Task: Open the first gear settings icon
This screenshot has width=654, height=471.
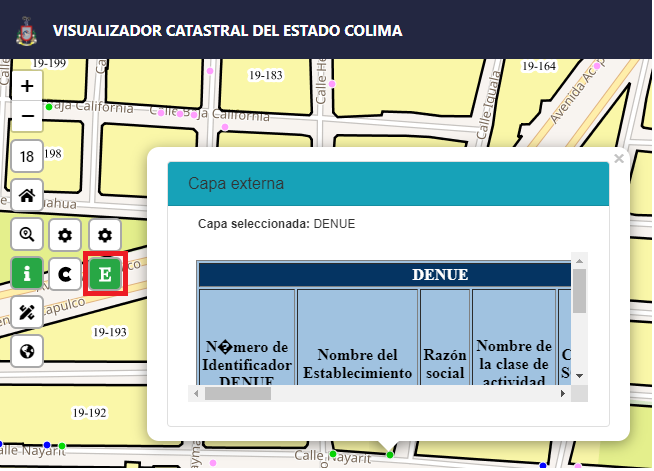Action: (66, 235)
